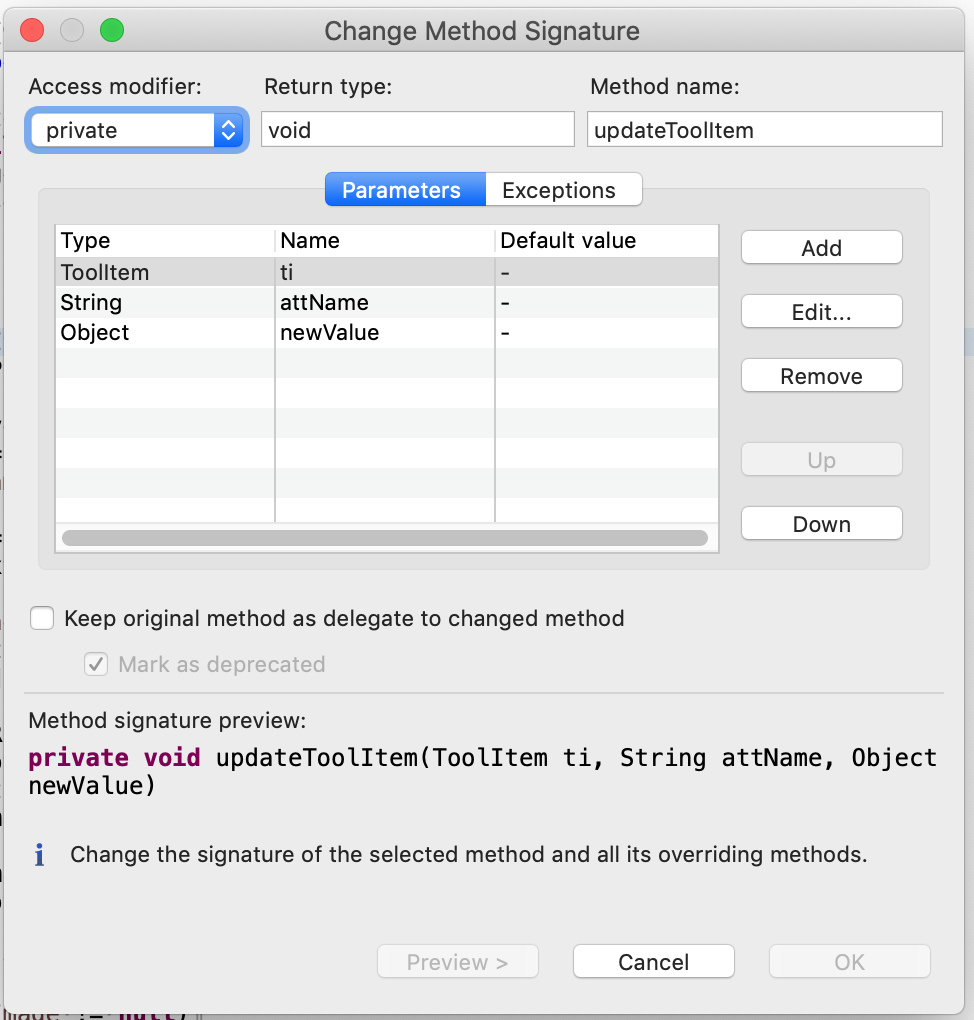Click the green zoom window button
The image size is (974, 1020).
(x=112, y=31)
